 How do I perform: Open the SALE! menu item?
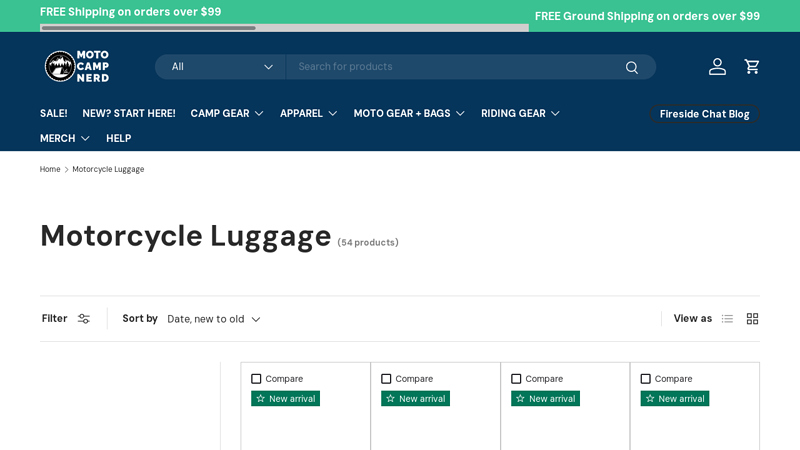point(53,113)
